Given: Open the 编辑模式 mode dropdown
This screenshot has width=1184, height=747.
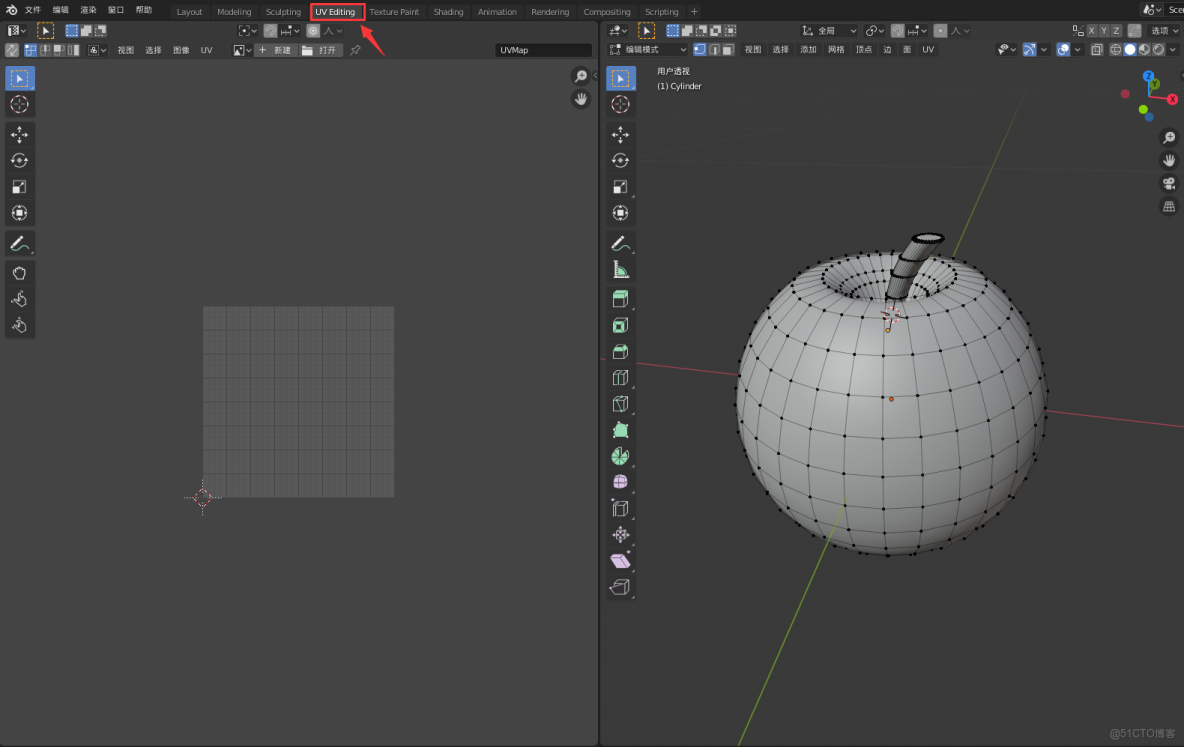Looking at the screenshot, I should pyautogui.click(x=650, y=50).
